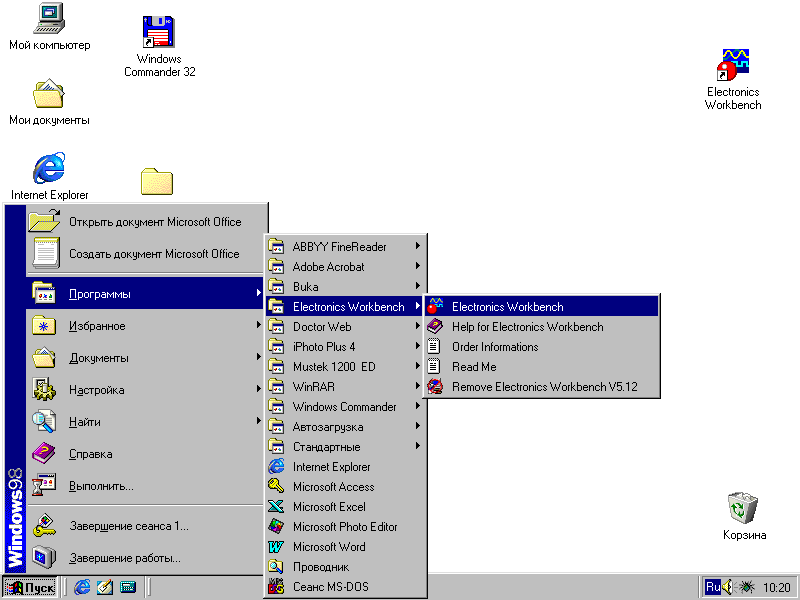Launch Internet Explorer from Programs menu
800x600 pixels.
coord(345,466)
